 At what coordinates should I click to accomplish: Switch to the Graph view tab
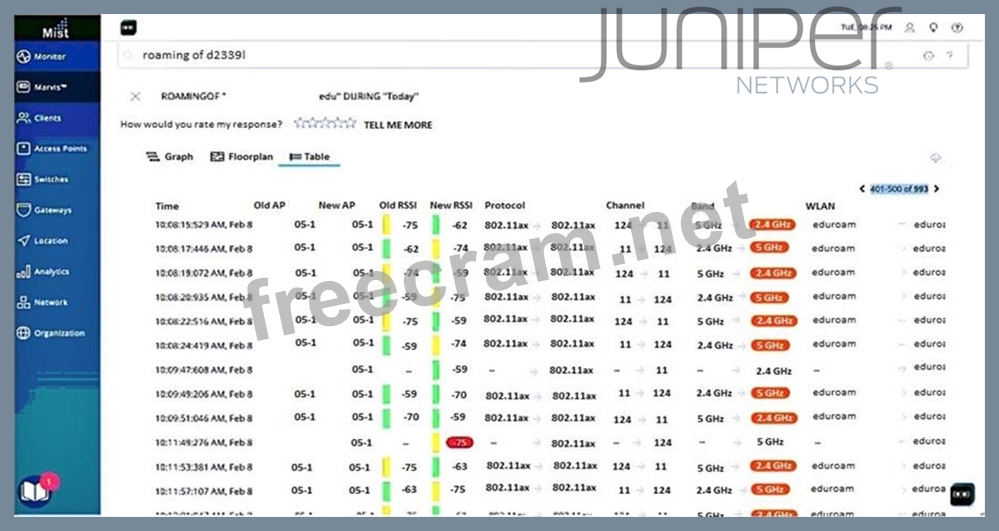(169, 157)
